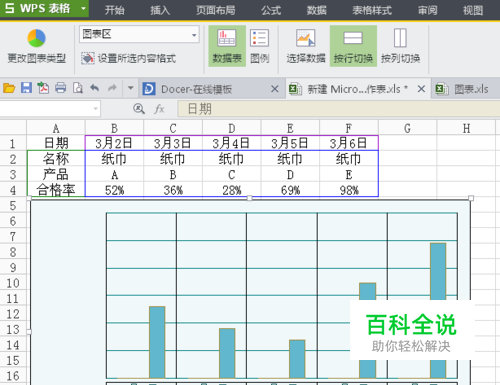Click the print preview icon
The image size is (500, 385).
78,88
